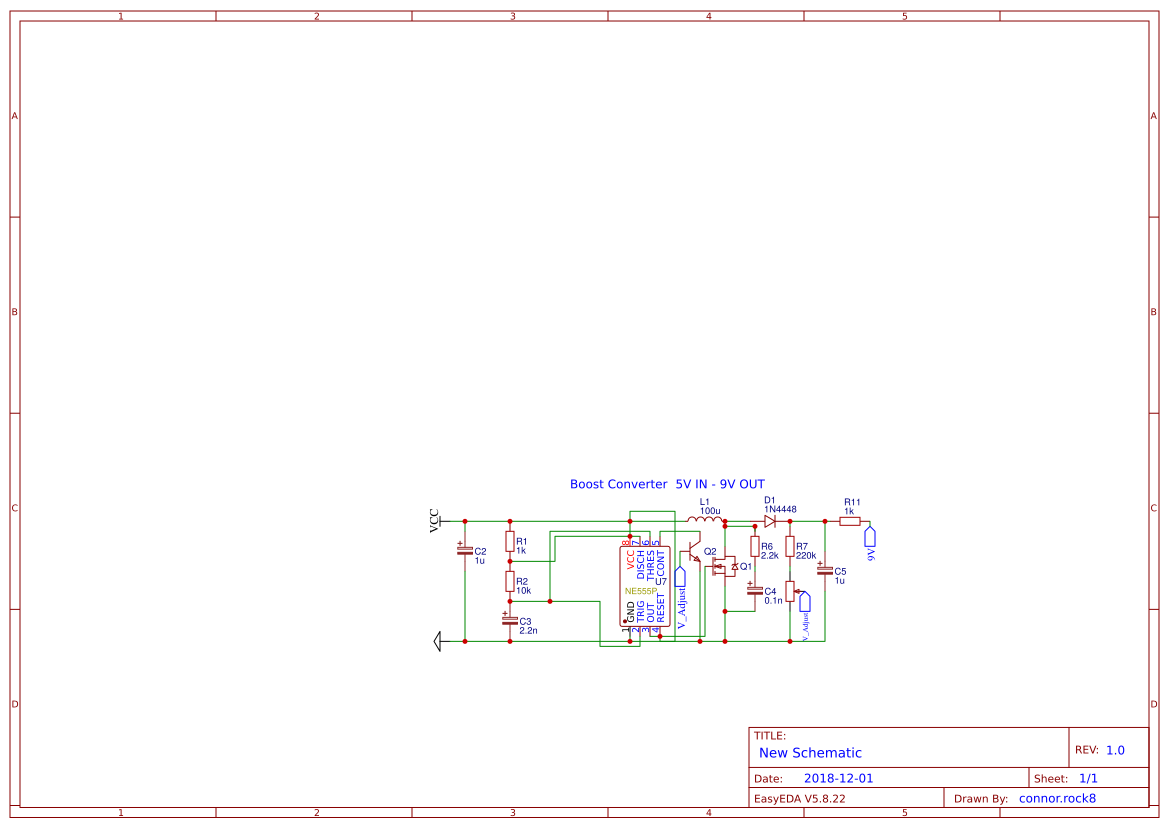Viewport: 1169px width, 828px height.
Task: Select the Q2 transistor symbol
Action: [x=691, y=554]
